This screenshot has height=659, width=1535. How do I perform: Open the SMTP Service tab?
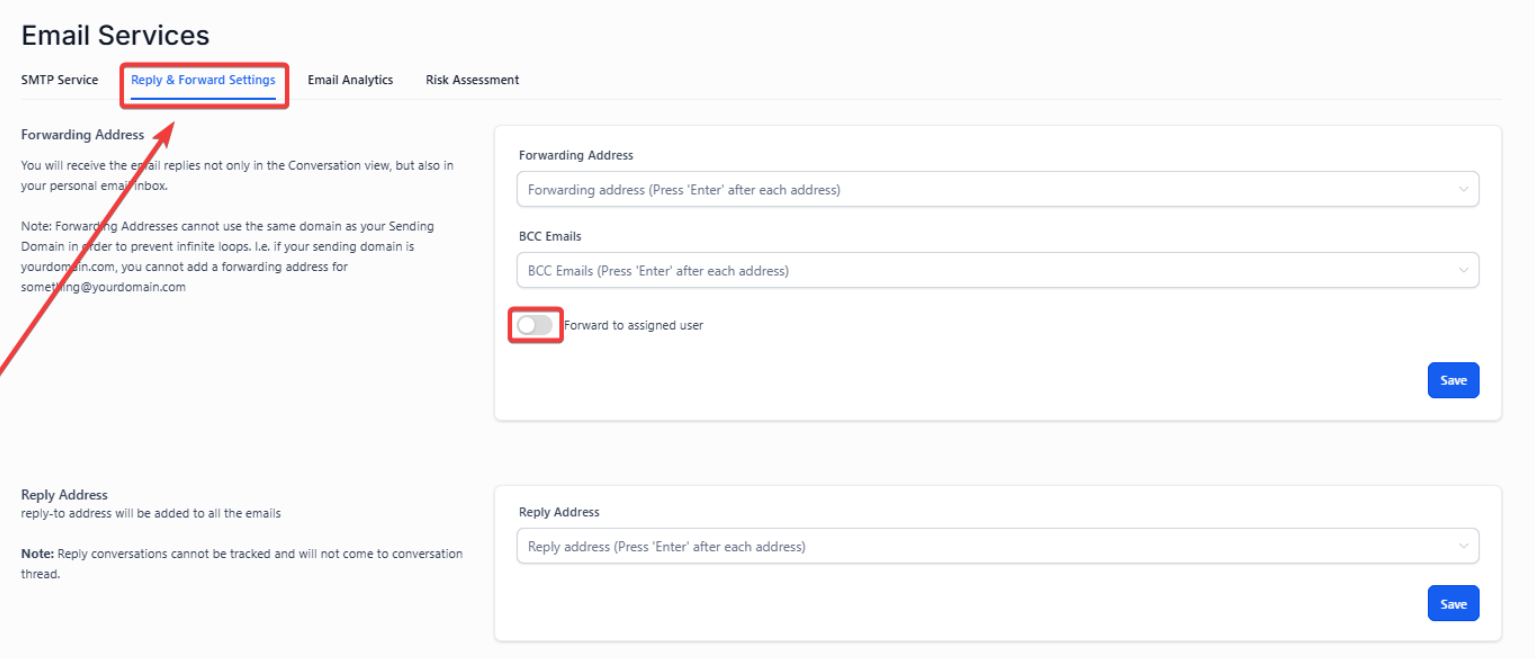pos(59,80)
